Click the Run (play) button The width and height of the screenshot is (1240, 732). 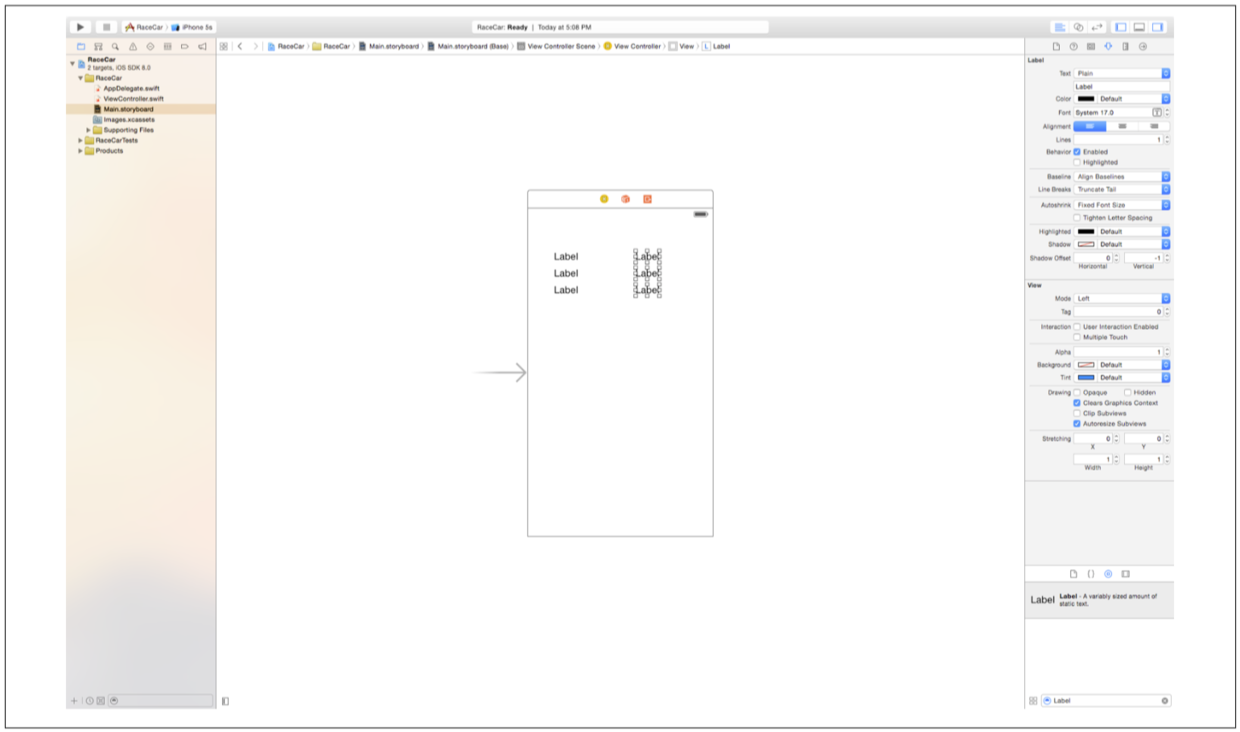[80, 27]
